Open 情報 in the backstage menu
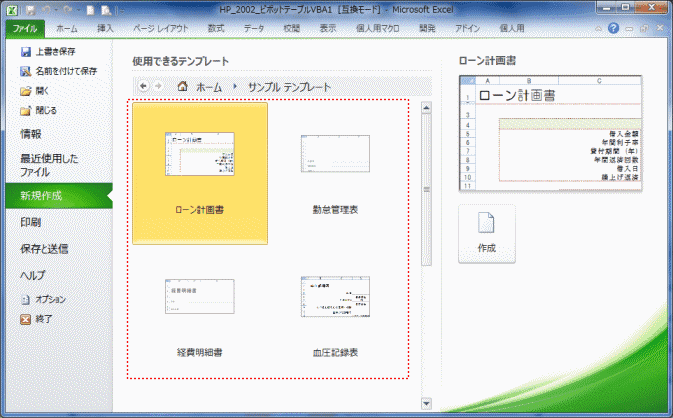The height and width of the screenshot is (418, 673). click(31, 133)
